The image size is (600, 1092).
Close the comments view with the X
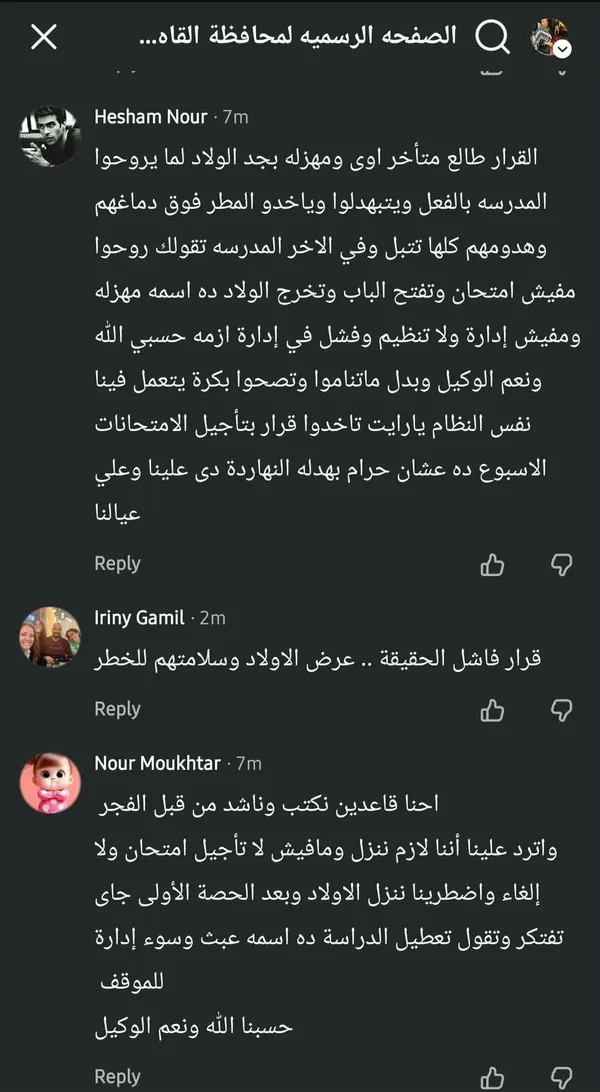43,36
